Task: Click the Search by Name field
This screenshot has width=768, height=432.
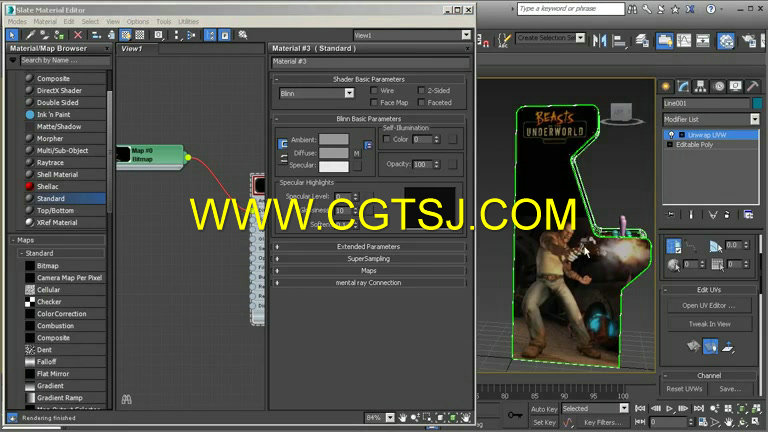Action: pyautogui.click(x=65, y=61)
